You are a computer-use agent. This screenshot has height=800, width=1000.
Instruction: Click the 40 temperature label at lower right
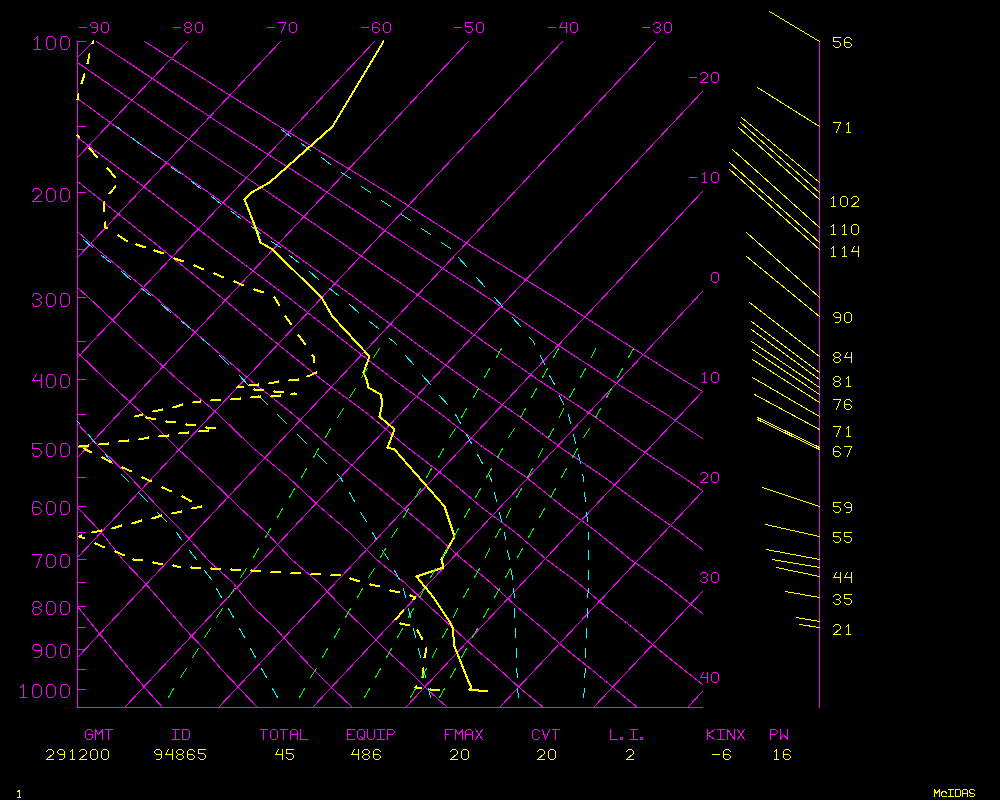(709, 678)
